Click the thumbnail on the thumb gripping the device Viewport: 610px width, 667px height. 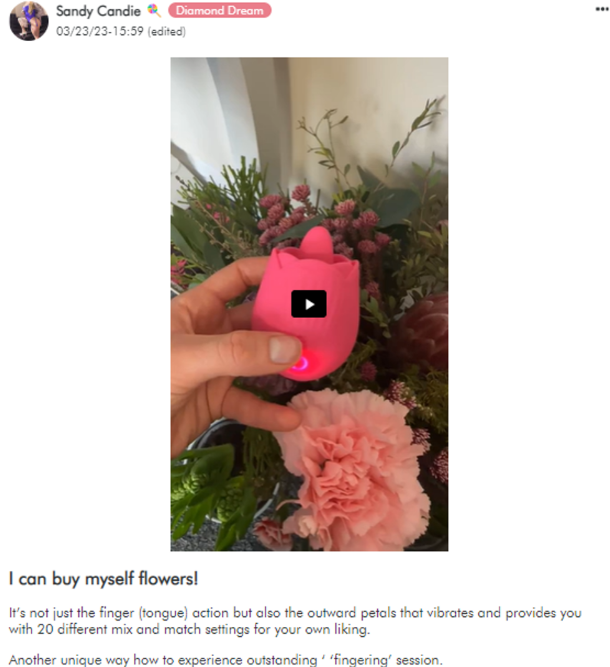tap(283, 349)
